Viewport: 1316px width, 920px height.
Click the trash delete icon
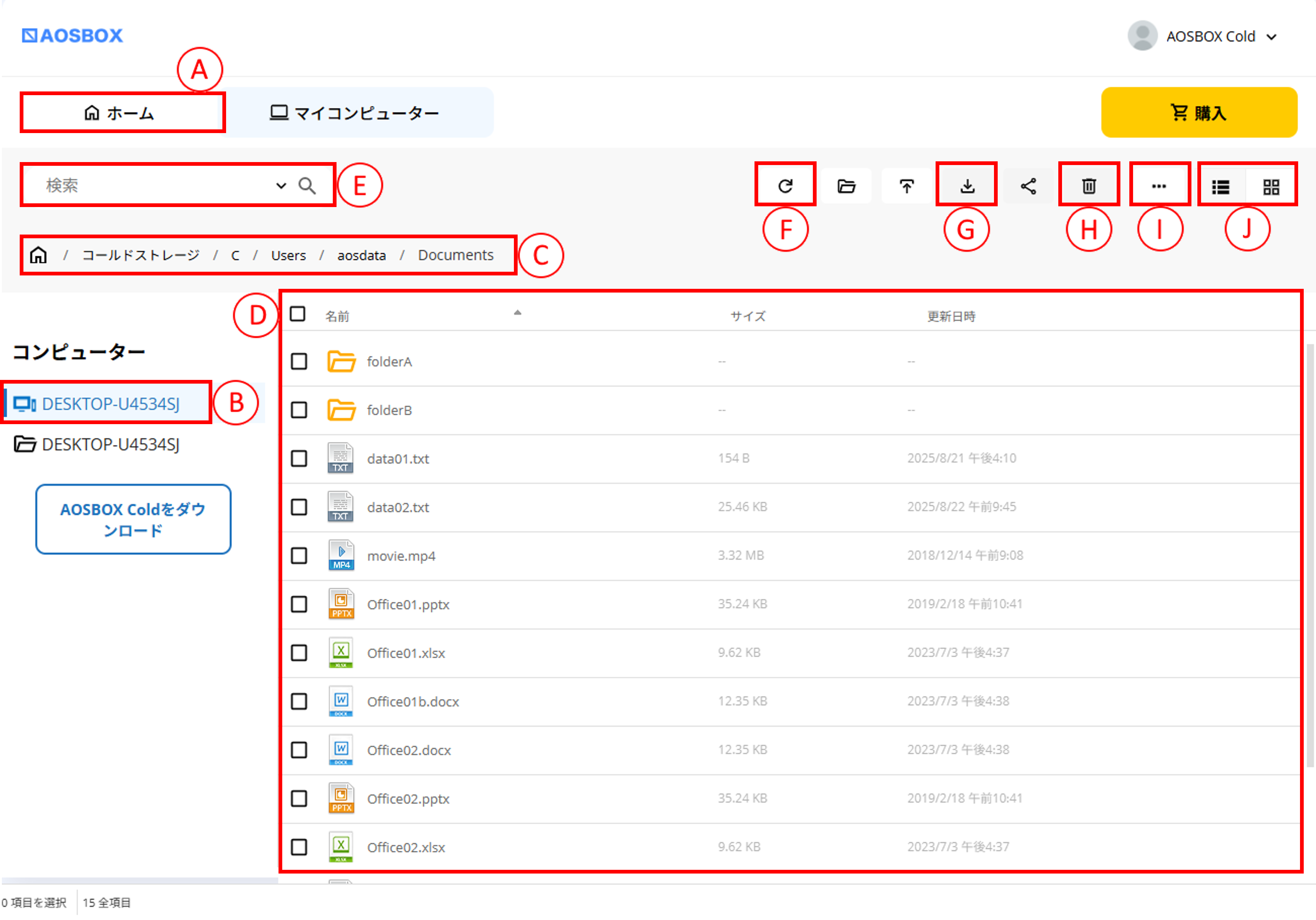(x=1088, y=185)
